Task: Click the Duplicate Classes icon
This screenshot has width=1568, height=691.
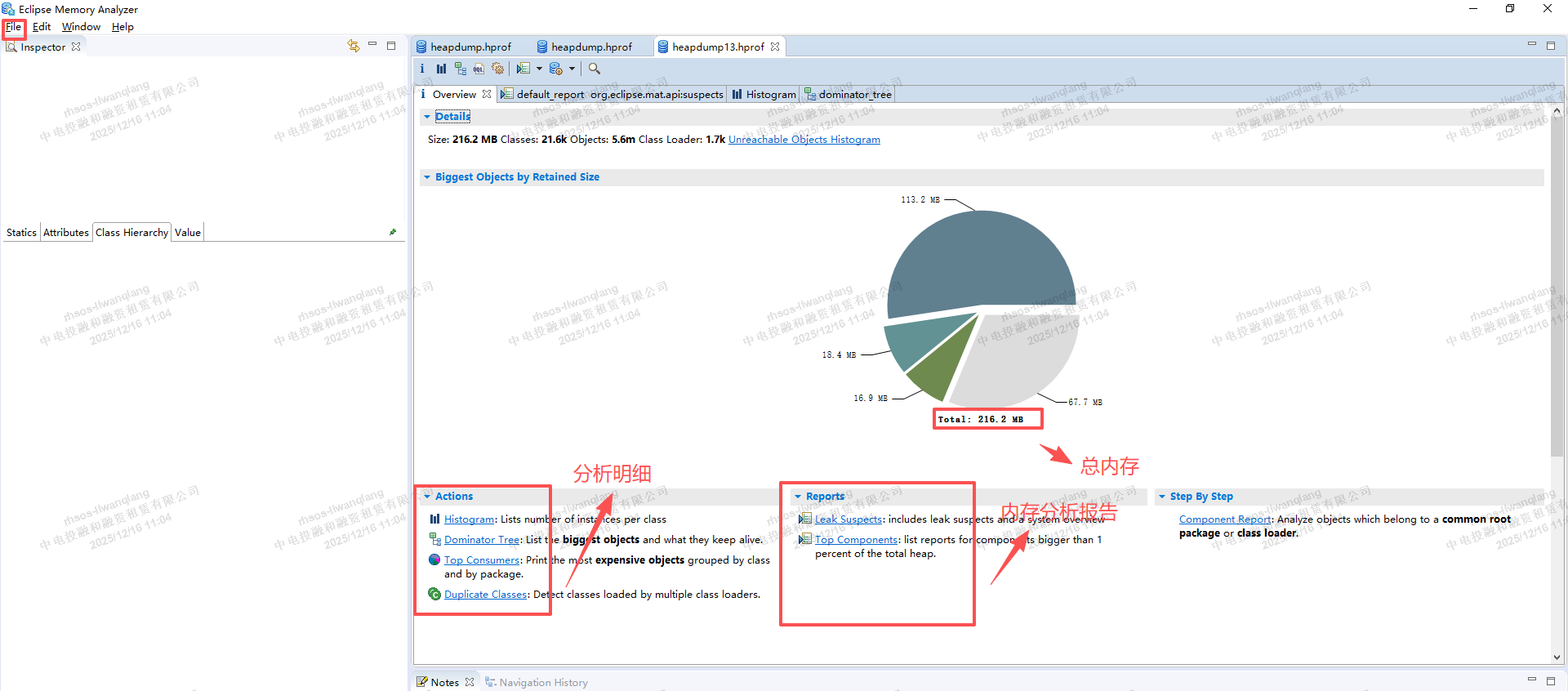Action: point(434,594)
